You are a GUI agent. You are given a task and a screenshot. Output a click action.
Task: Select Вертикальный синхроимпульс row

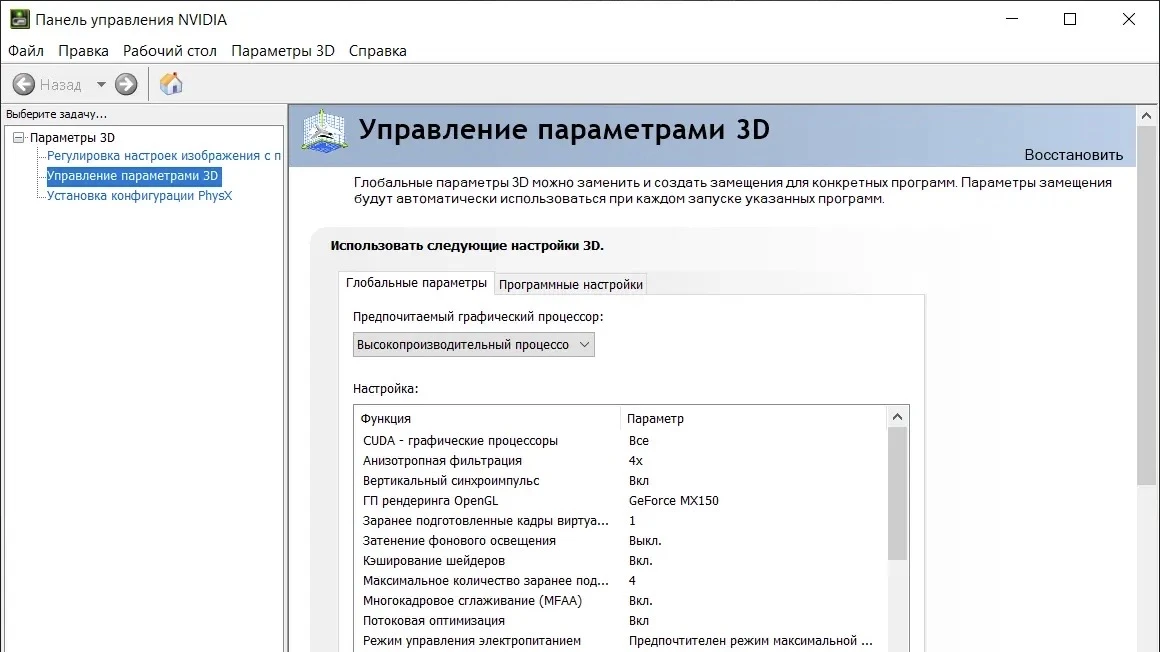pyautogui.click(x=620, y=480)
